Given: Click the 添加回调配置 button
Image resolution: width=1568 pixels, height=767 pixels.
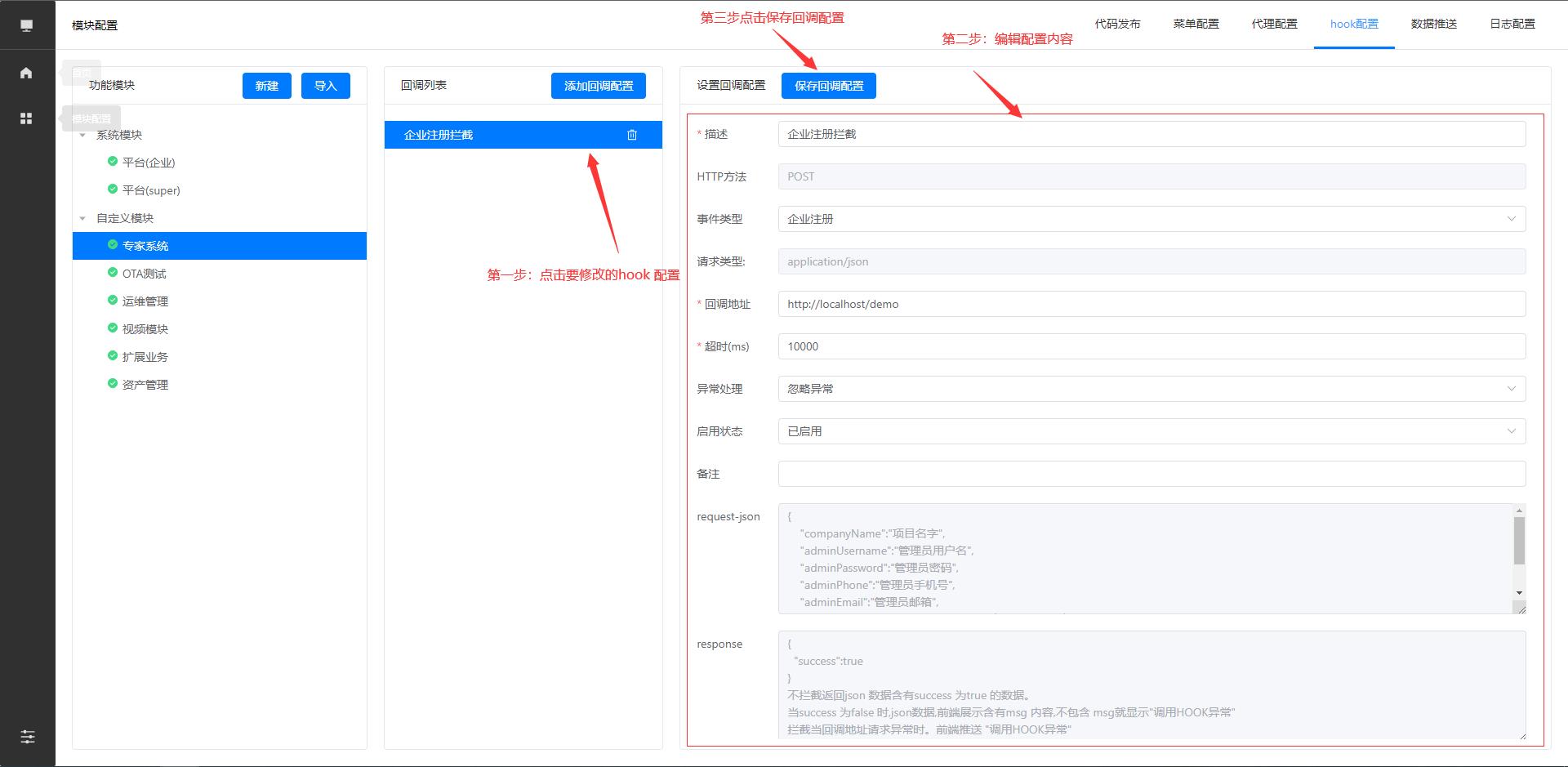Looking at the screenshot, I should point(598,86).
